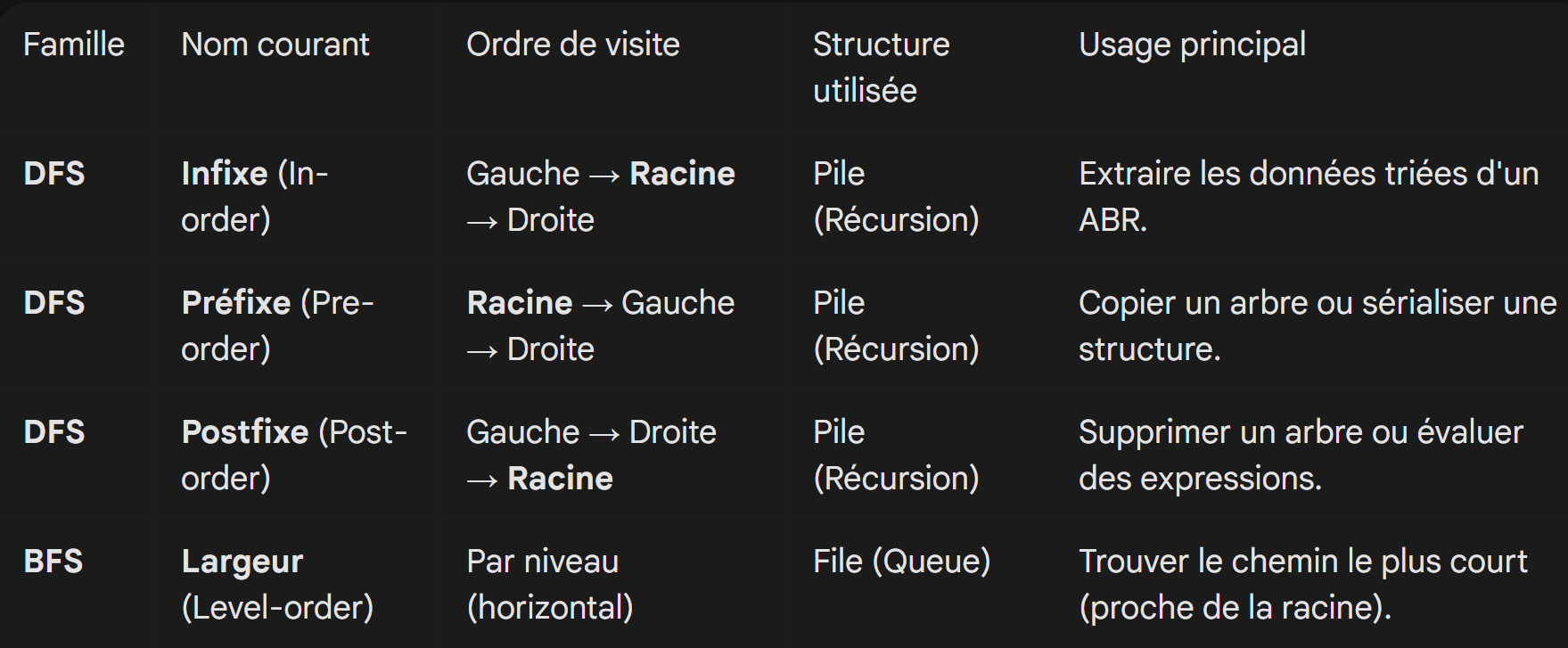Click the Gauche → Droite → Racine cell
This screenshot has width=1568, height=648.
point(591,455)
